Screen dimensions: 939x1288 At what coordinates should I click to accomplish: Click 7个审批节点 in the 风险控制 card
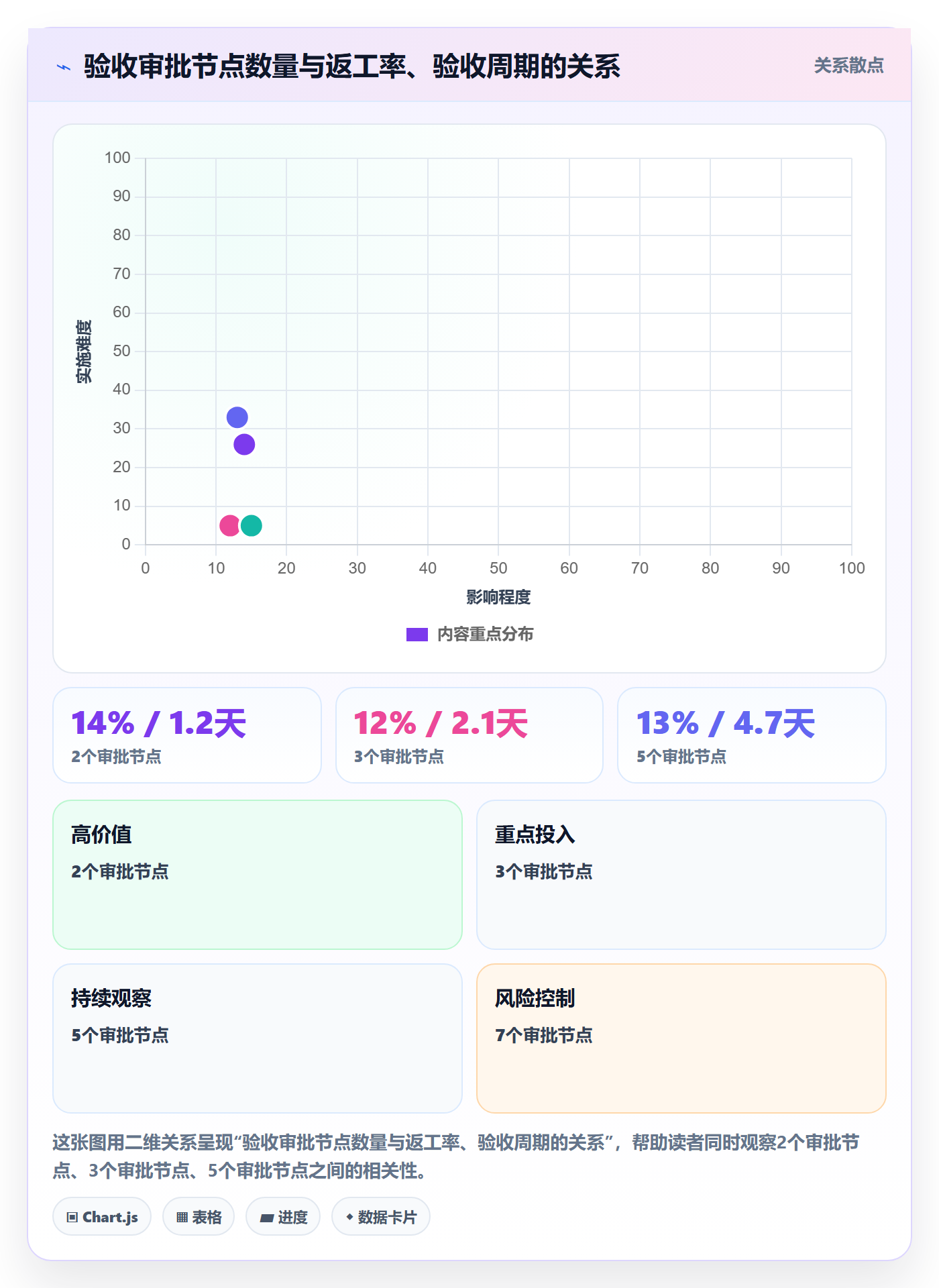(544, 1035)
